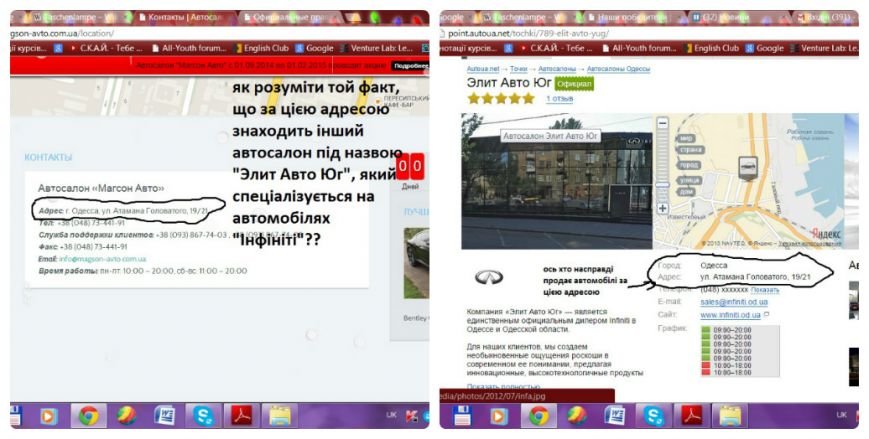Open the '1 отзыв' review link
The image size is (869, 439).
[560, 99]
